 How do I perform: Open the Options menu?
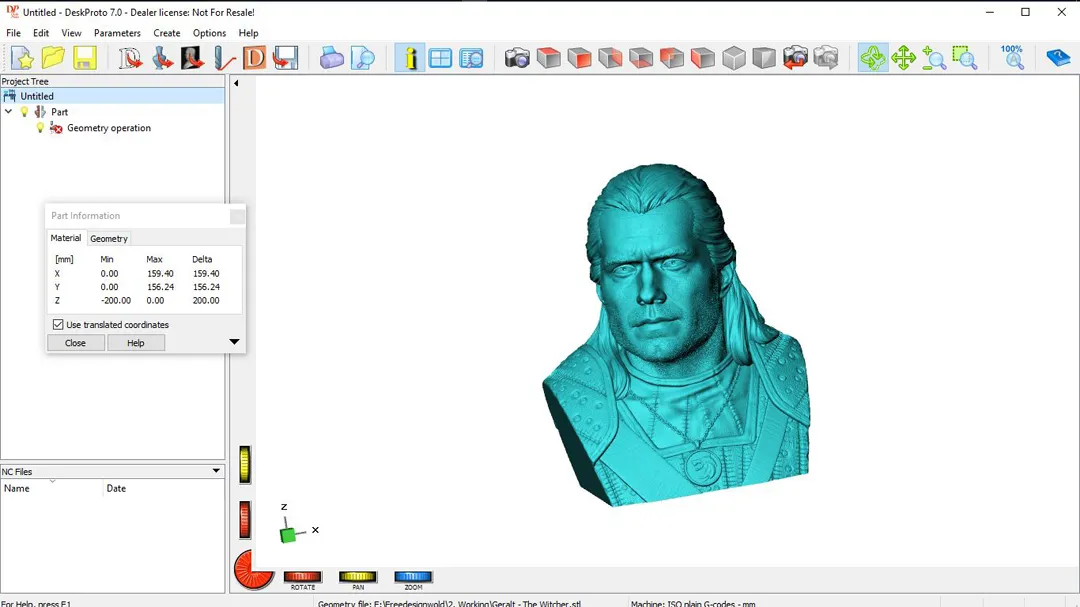pos(209,33)
